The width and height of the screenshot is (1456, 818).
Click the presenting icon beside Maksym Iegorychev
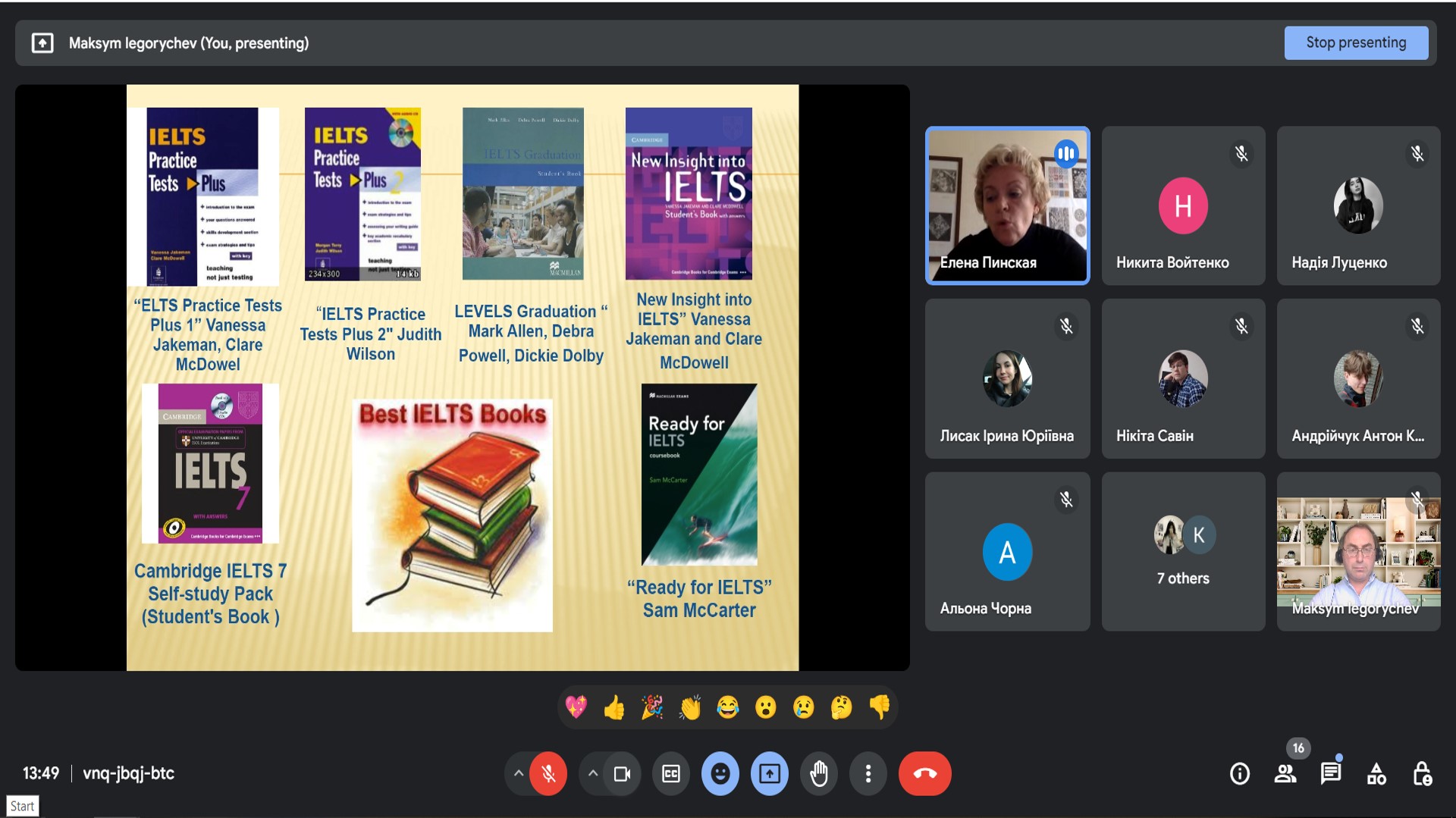(x=42, y=43)
